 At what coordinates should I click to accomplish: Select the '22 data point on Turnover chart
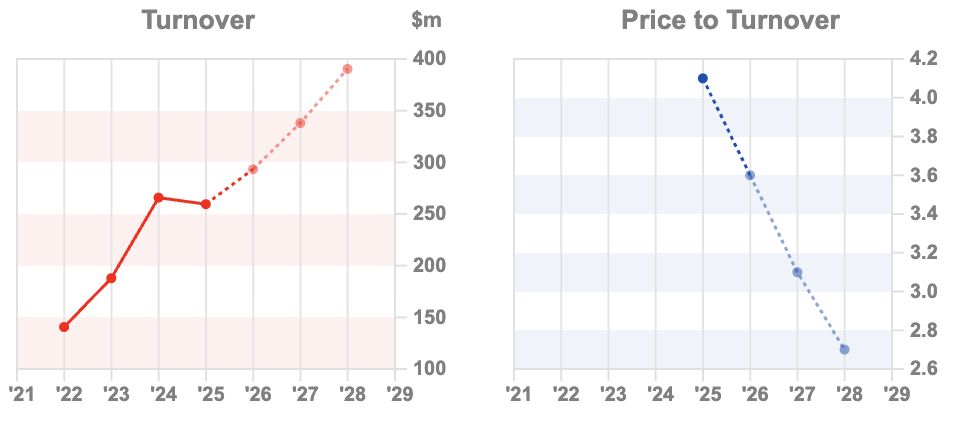click(x=64, y=327)
